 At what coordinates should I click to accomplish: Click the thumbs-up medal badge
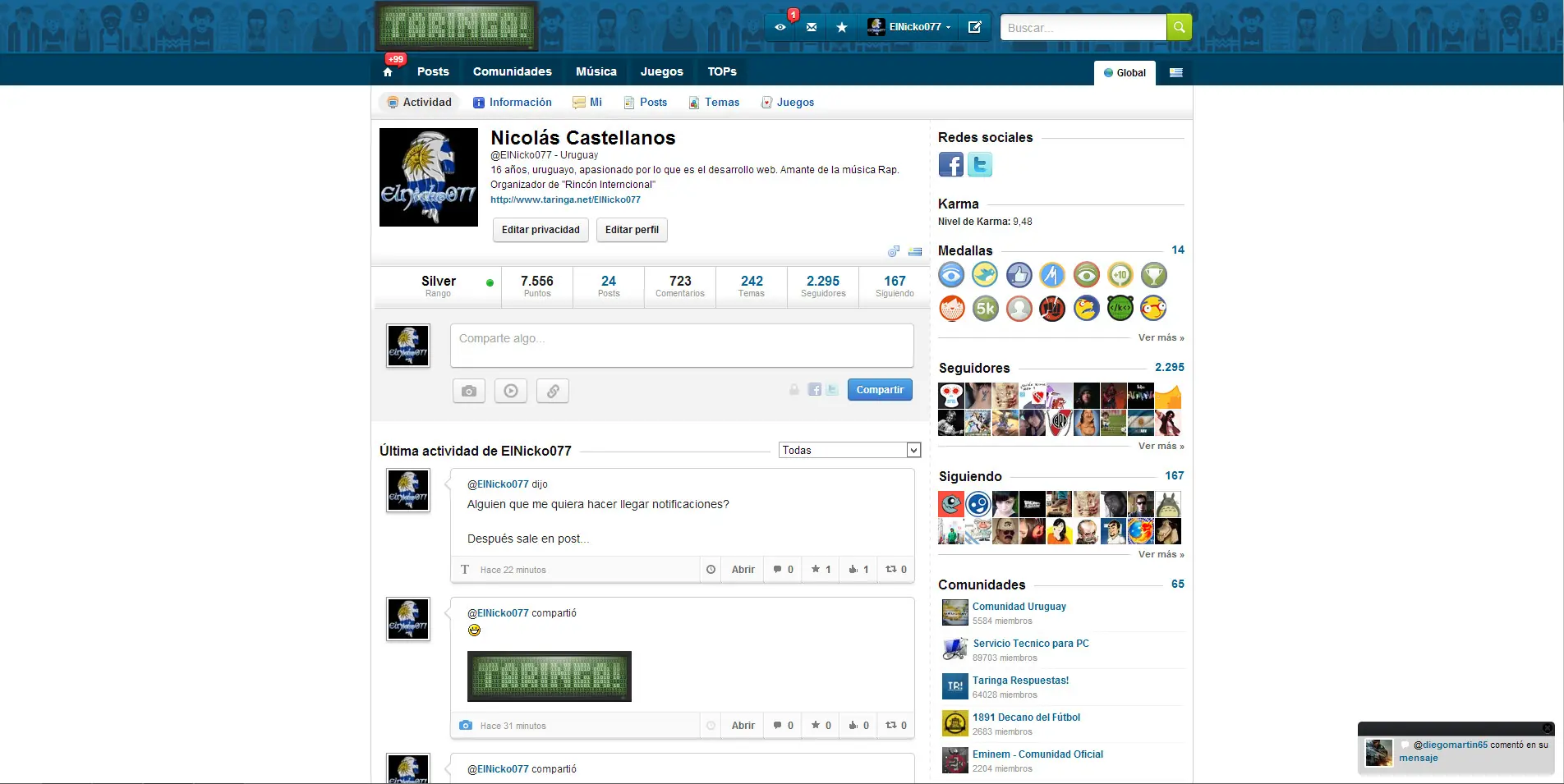pos(1019,275)
